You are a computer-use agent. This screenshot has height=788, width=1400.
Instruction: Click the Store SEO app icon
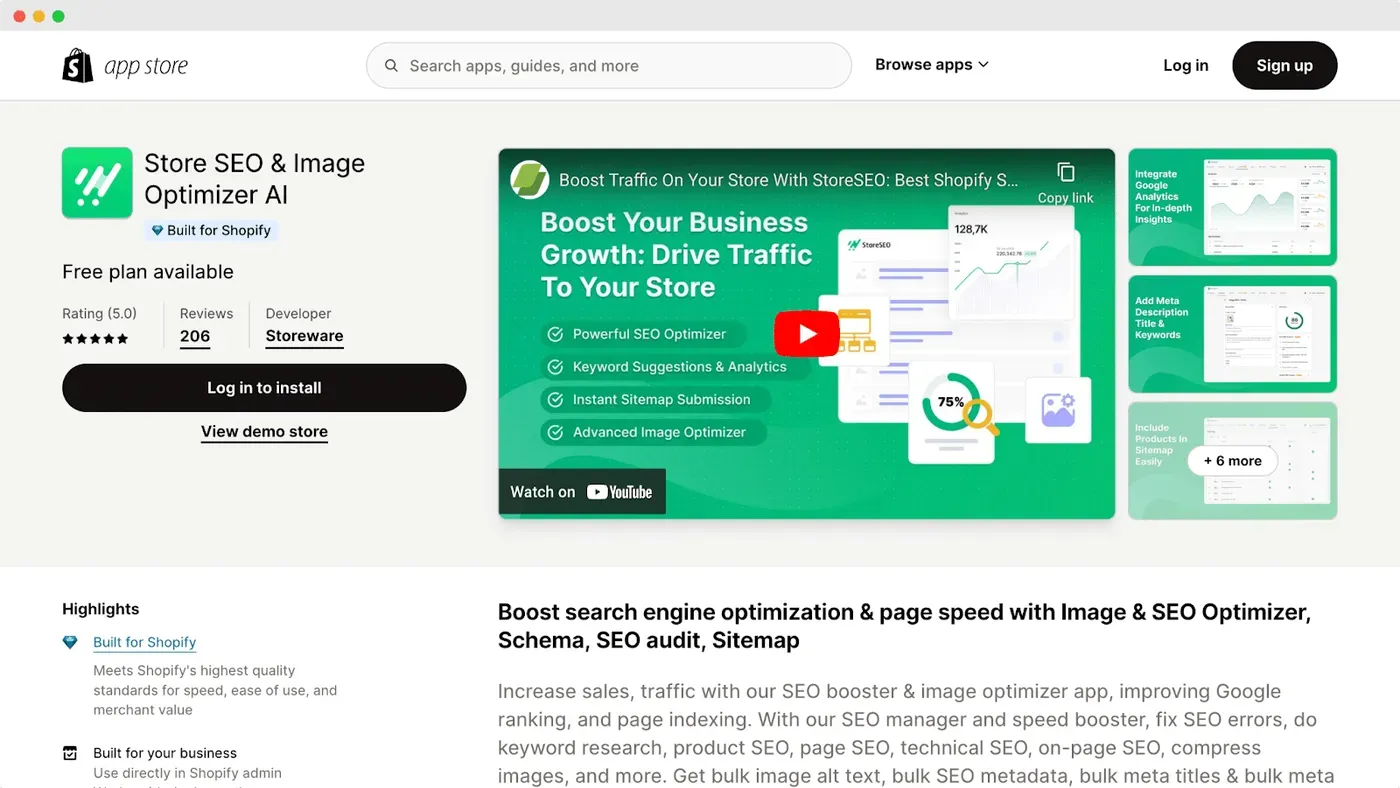click(97, 183)
